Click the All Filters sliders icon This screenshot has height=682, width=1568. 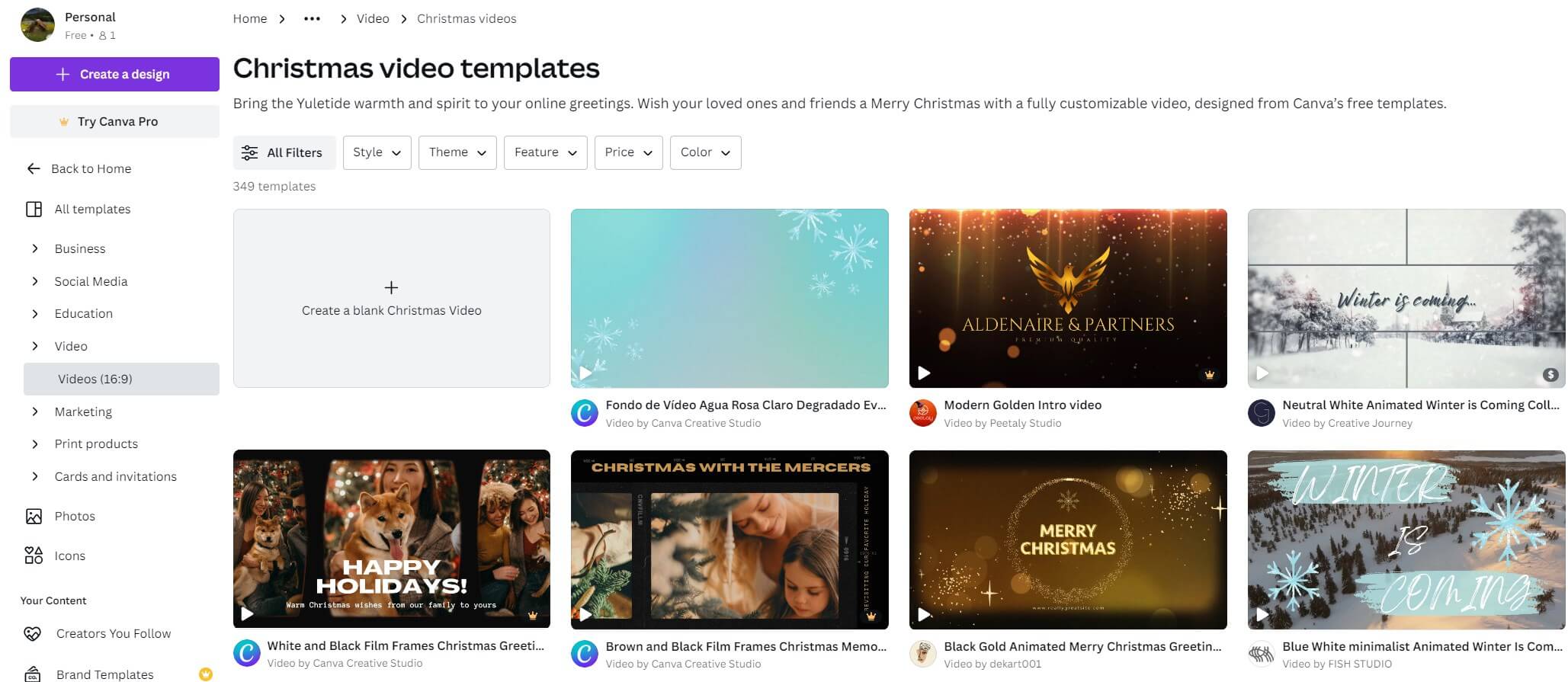[x=249, y=152]
